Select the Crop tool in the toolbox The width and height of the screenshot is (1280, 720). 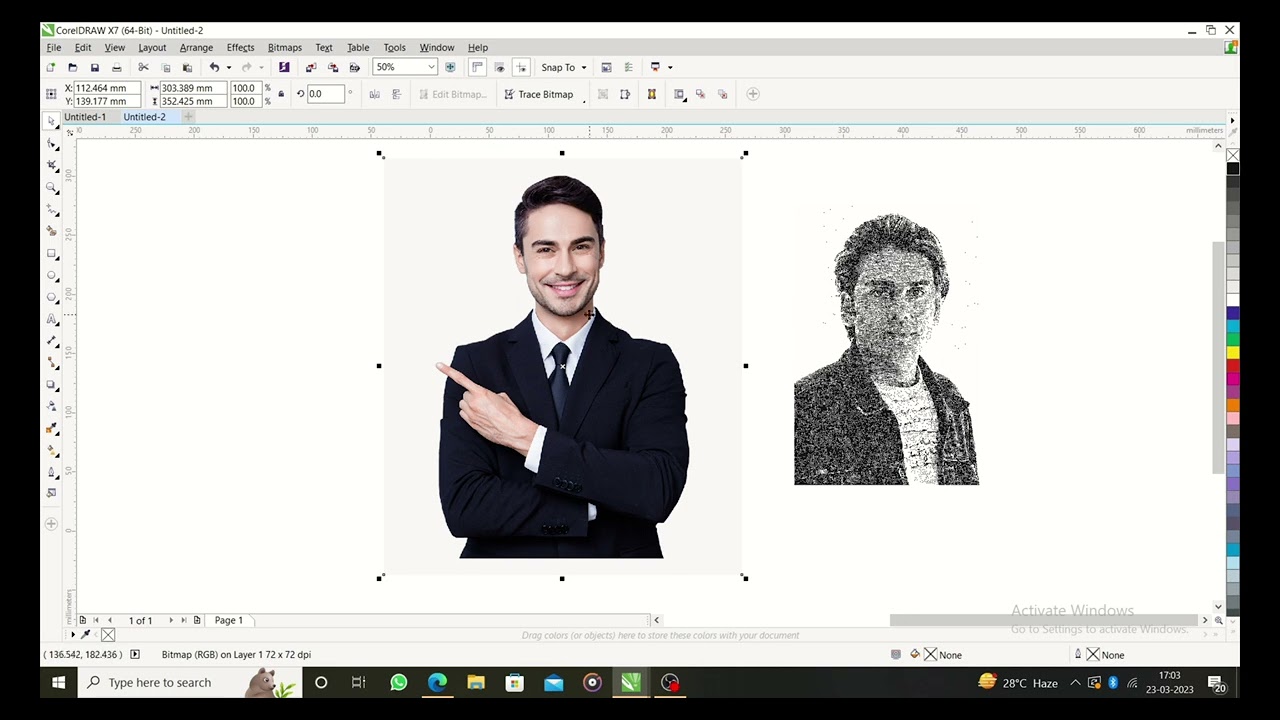point(52,165)
